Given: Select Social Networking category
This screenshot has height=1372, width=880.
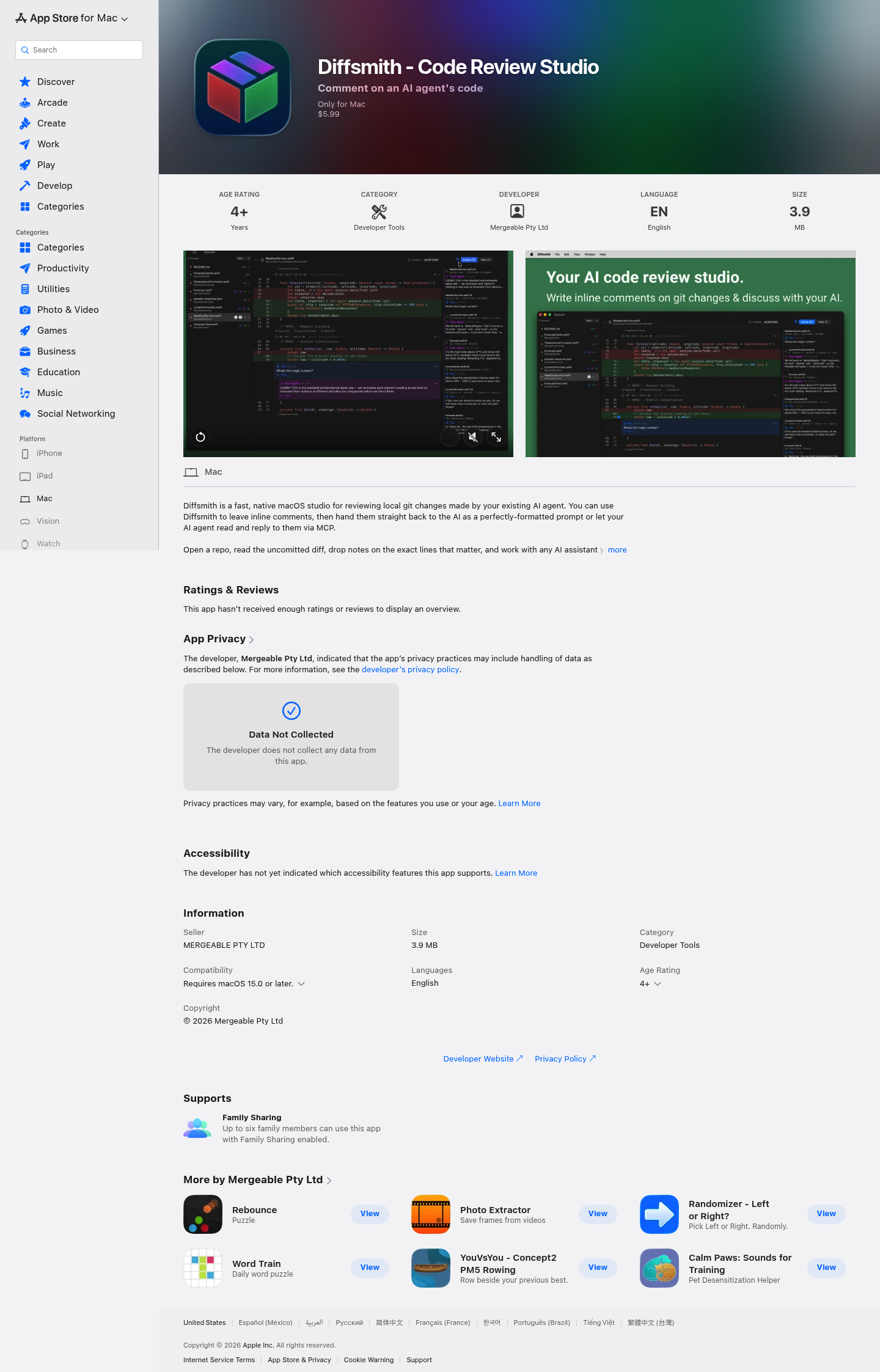Looking at the screenshot, I should [x=67, y=414].
